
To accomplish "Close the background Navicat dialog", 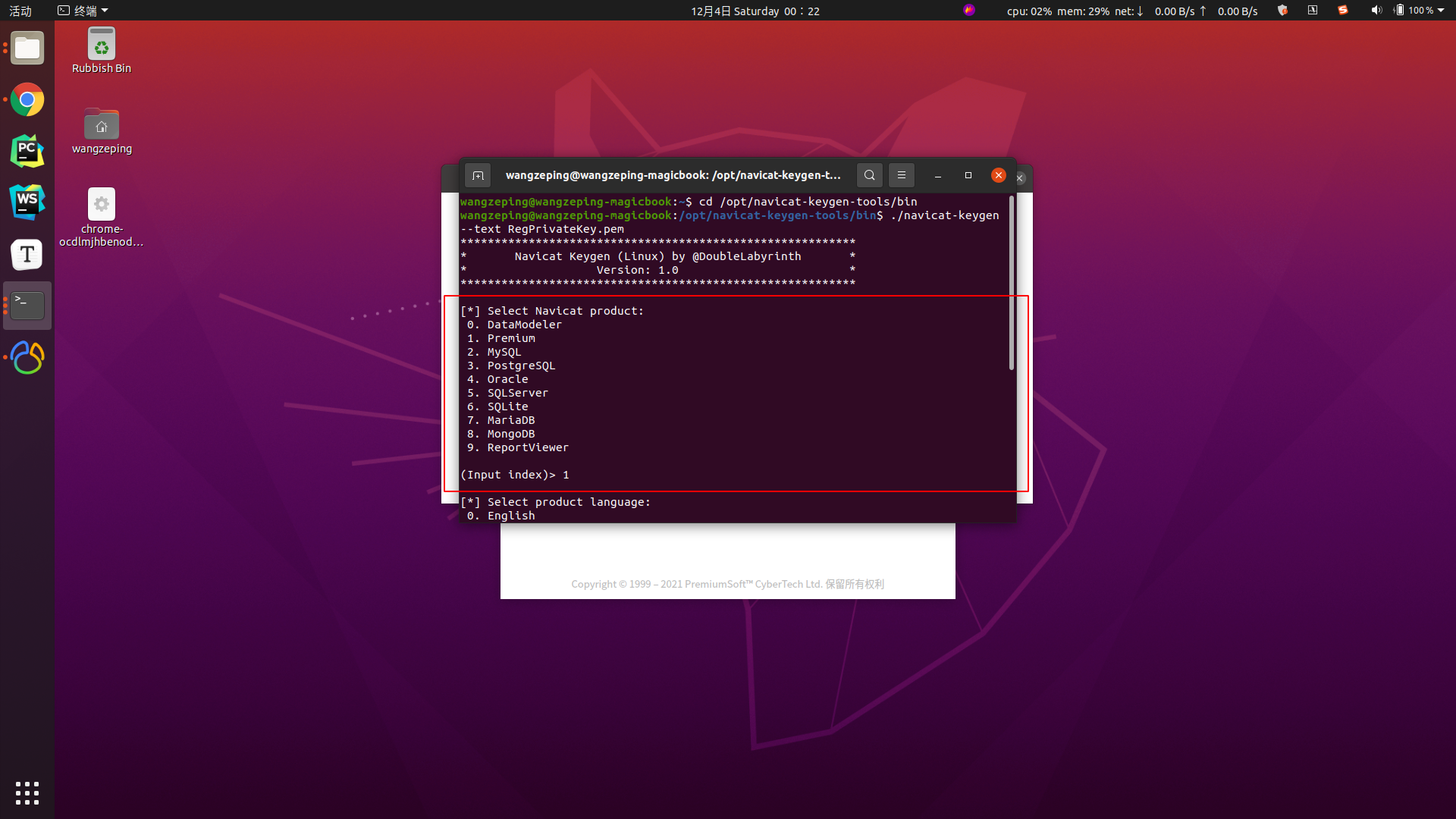I will pyautogui.click(x=1021, y=178).
